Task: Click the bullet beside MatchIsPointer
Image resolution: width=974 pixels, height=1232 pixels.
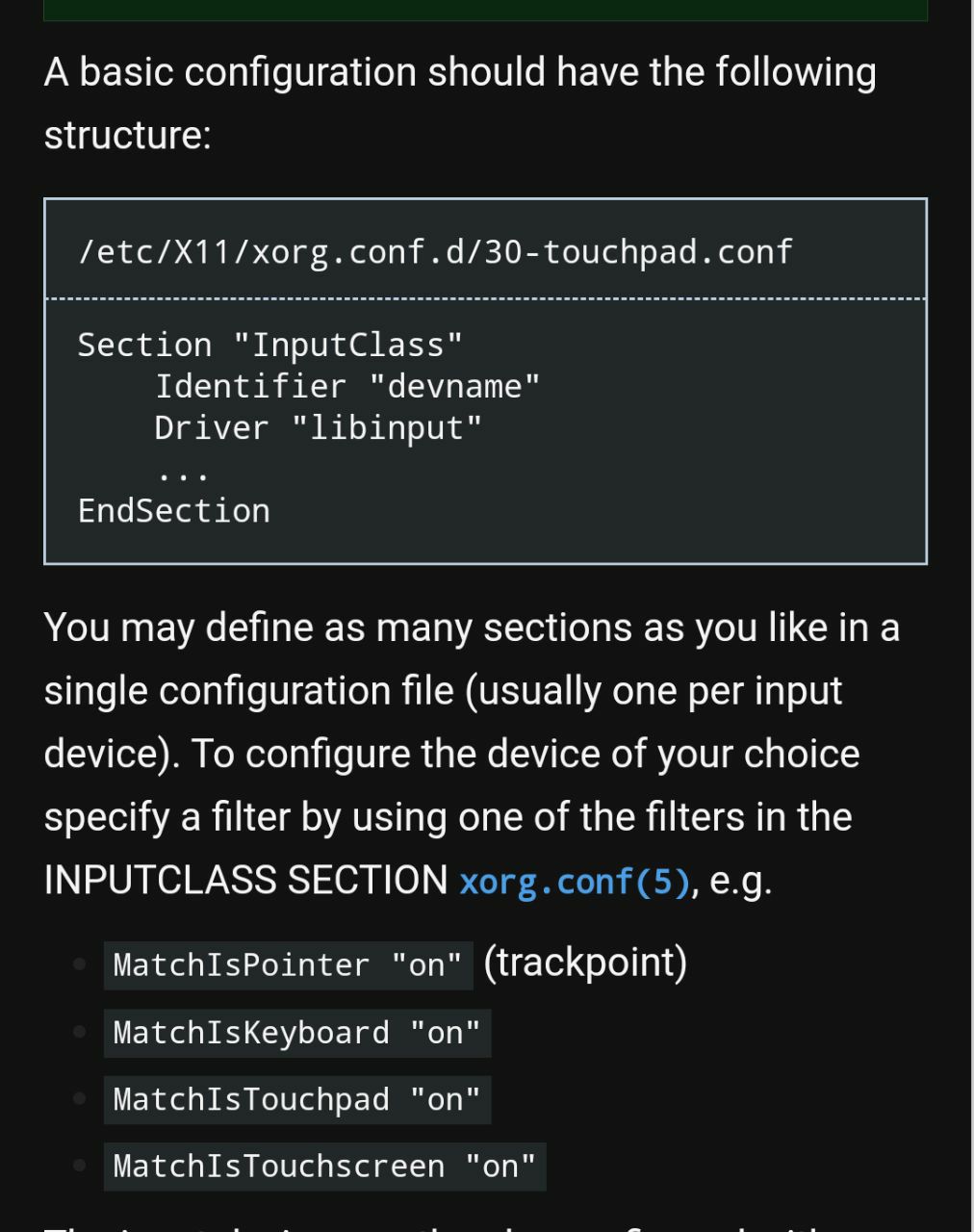Action: click(x=81, y=964)
